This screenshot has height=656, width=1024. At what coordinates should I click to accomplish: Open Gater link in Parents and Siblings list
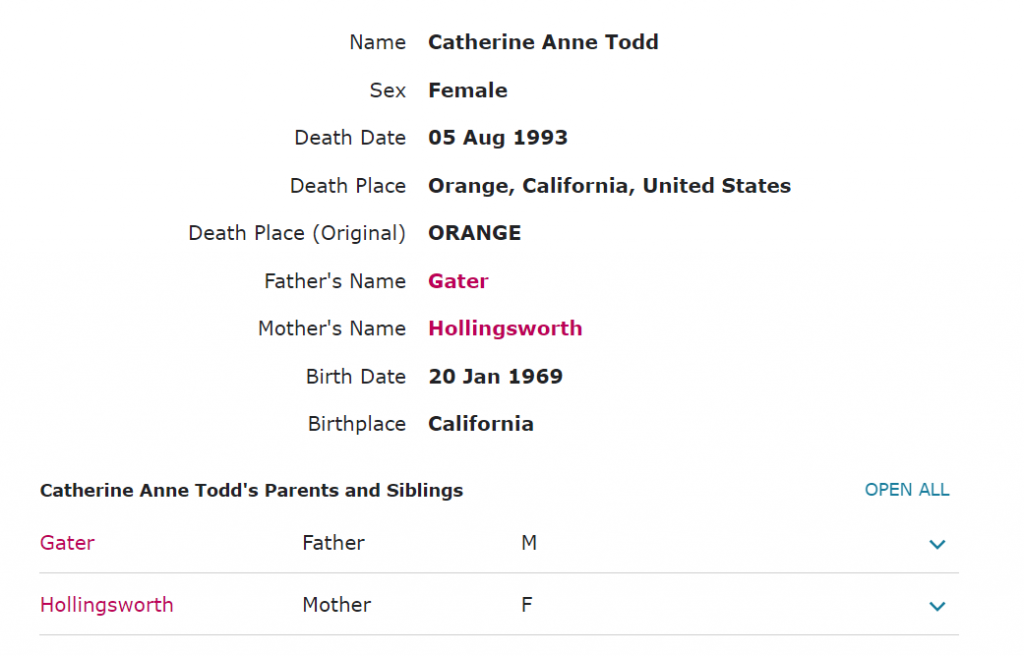point(67,543)
